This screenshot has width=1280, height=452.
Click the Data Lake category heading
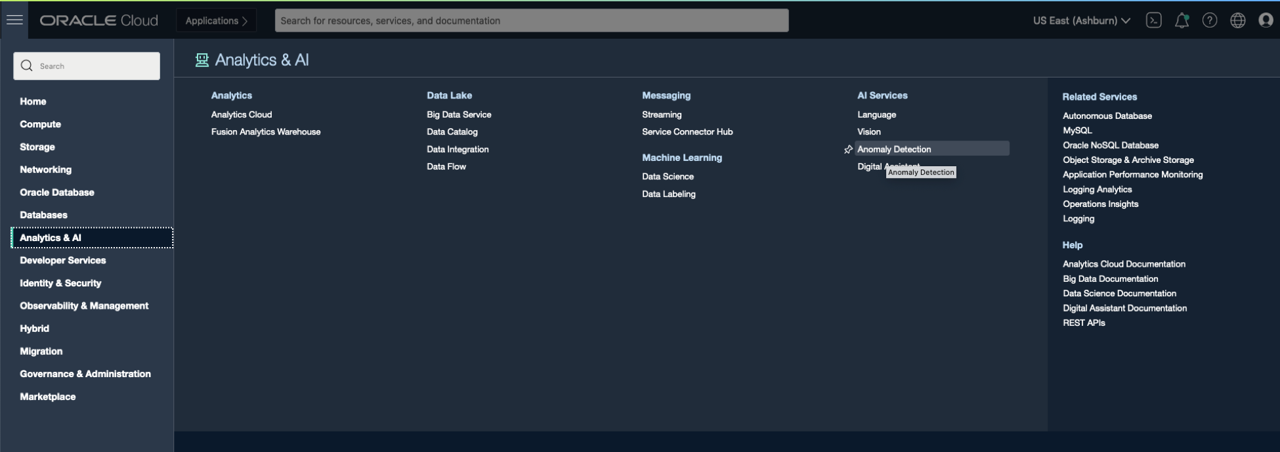(x=449, y=95)
